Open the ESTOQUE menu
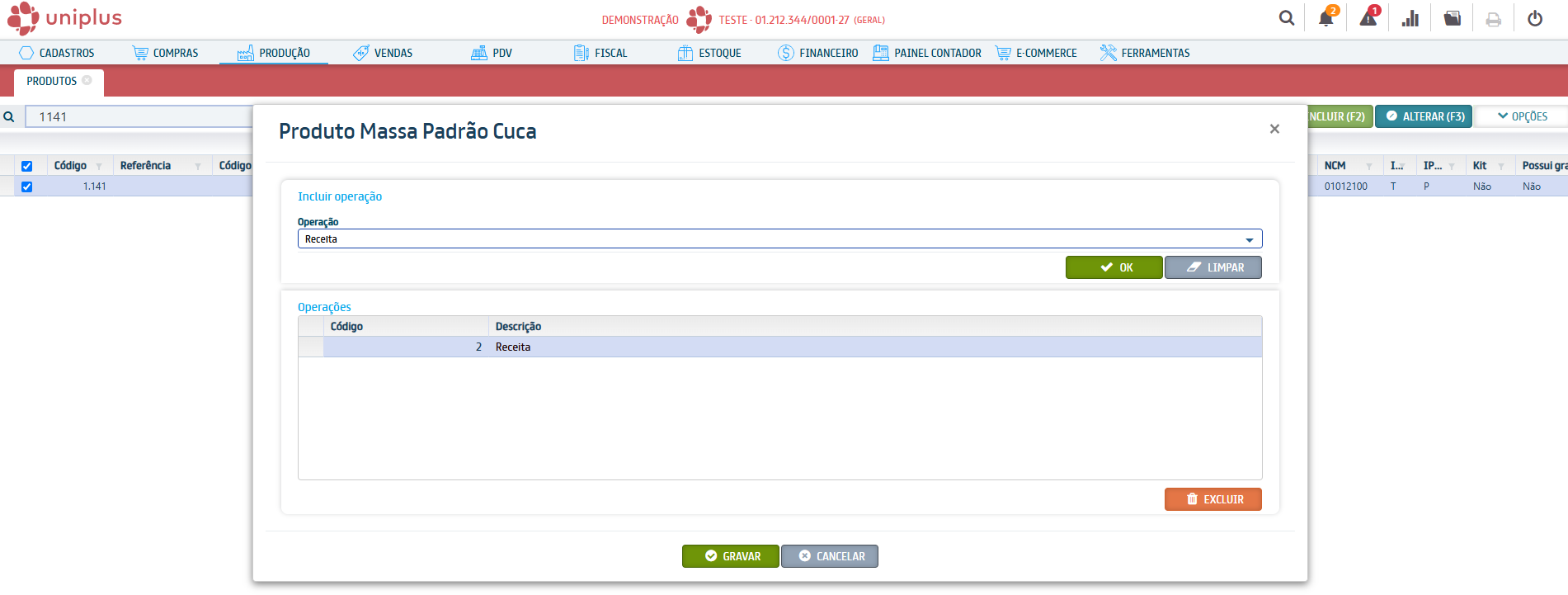 (x=709, y=53)
